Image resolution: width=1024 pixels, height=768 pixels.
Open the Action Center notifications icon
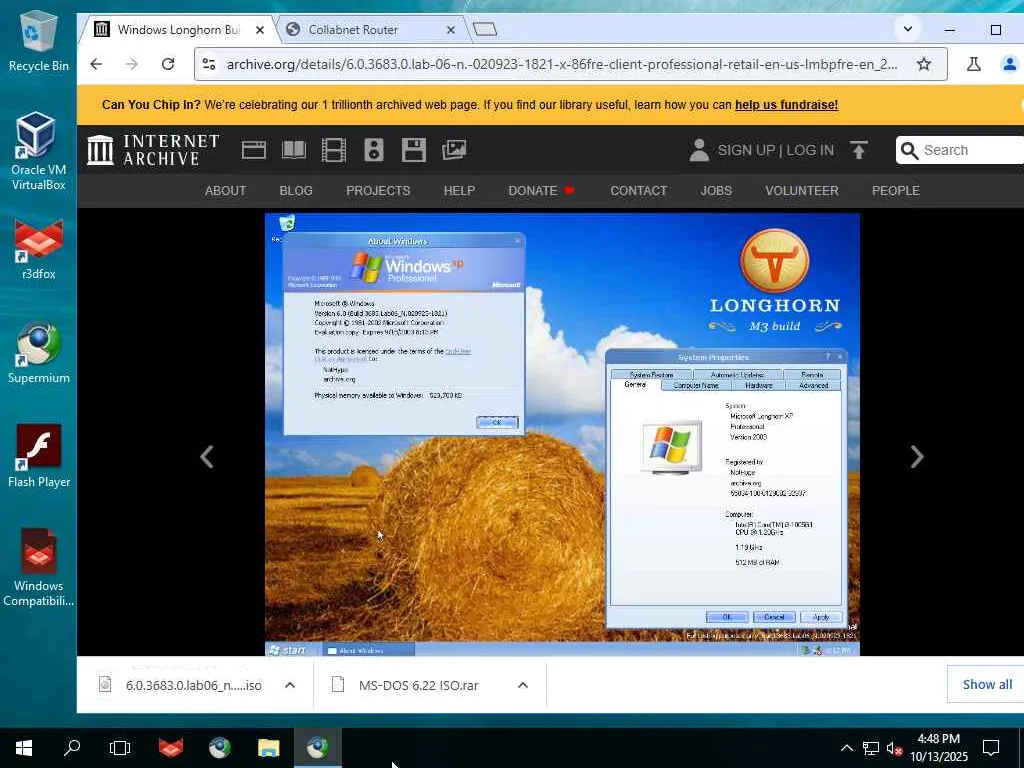991,748
